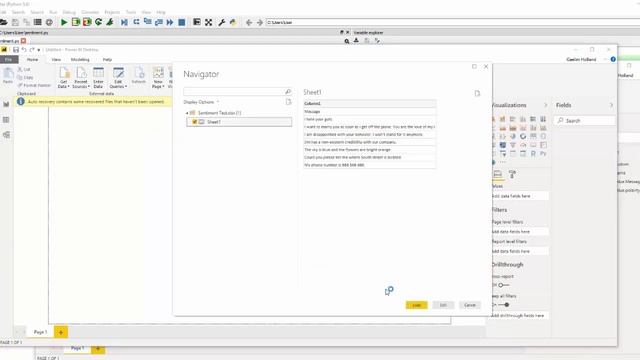The image size is (640, 360).
Task: Click the yellow Load button
Action: click(x=416, y=305)
